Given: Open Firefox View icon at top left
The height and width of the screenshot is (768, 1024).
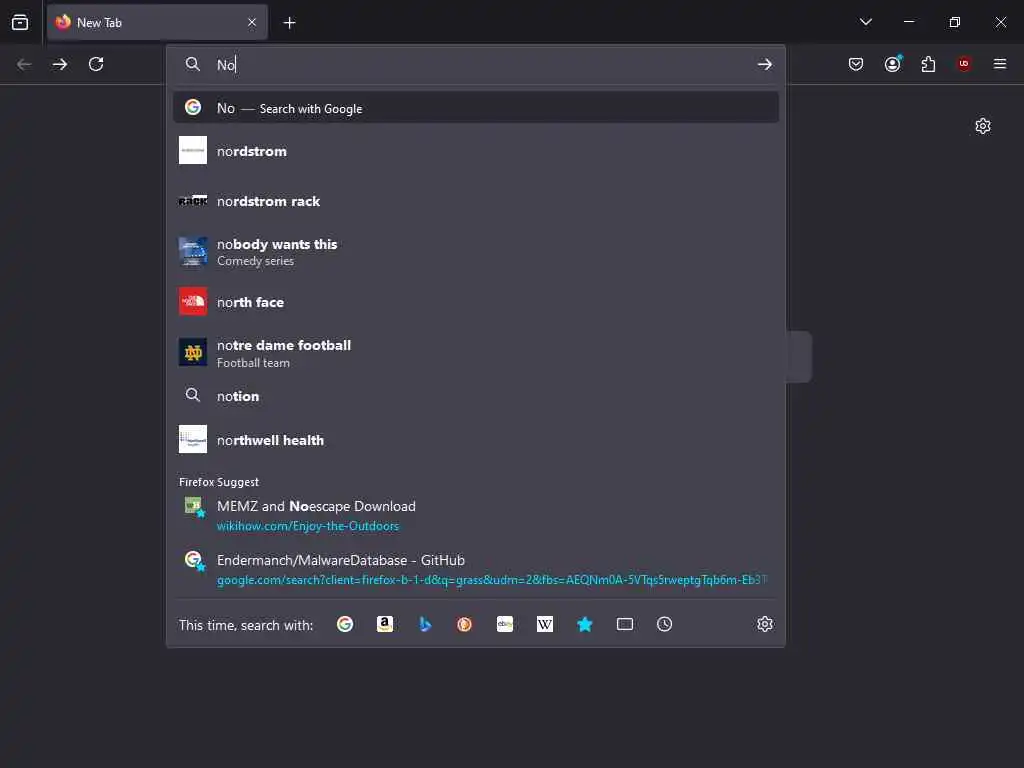Looking at the screenshot, I should click(20, 22).
